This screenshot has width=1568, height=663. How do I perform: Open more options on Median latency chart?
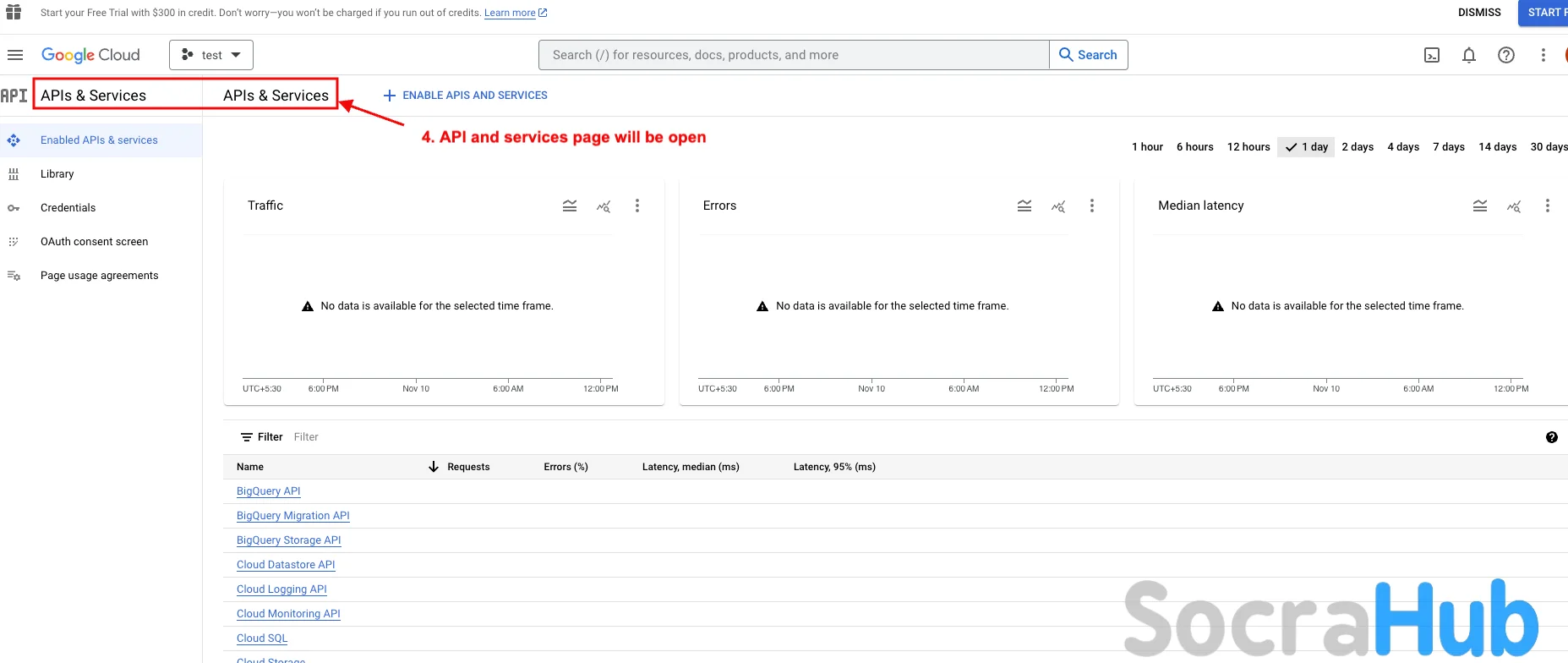[1547, 205]
